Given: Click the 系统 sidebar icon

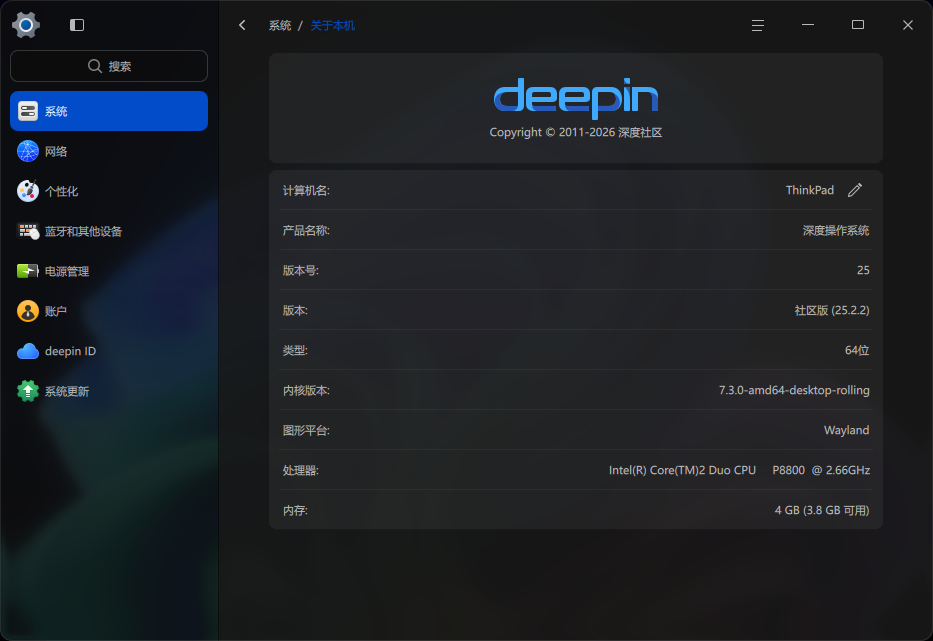Looking at the screenshot, I should [x=28, y=111].
